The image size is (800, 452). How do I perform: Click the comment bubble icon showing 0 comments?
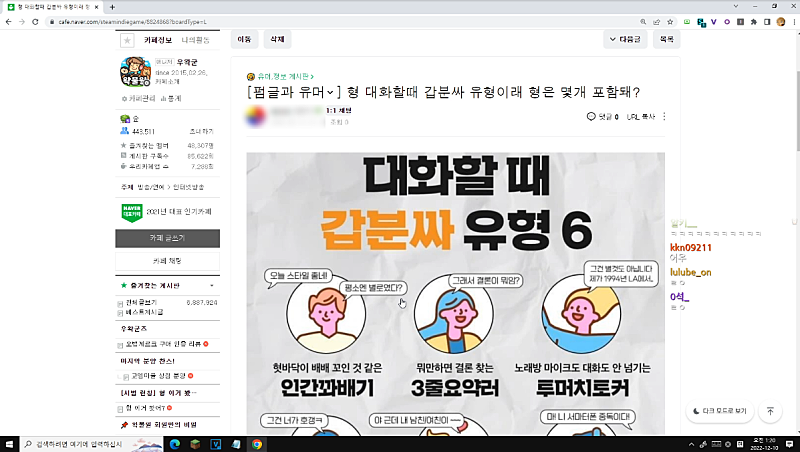[591, 117]
